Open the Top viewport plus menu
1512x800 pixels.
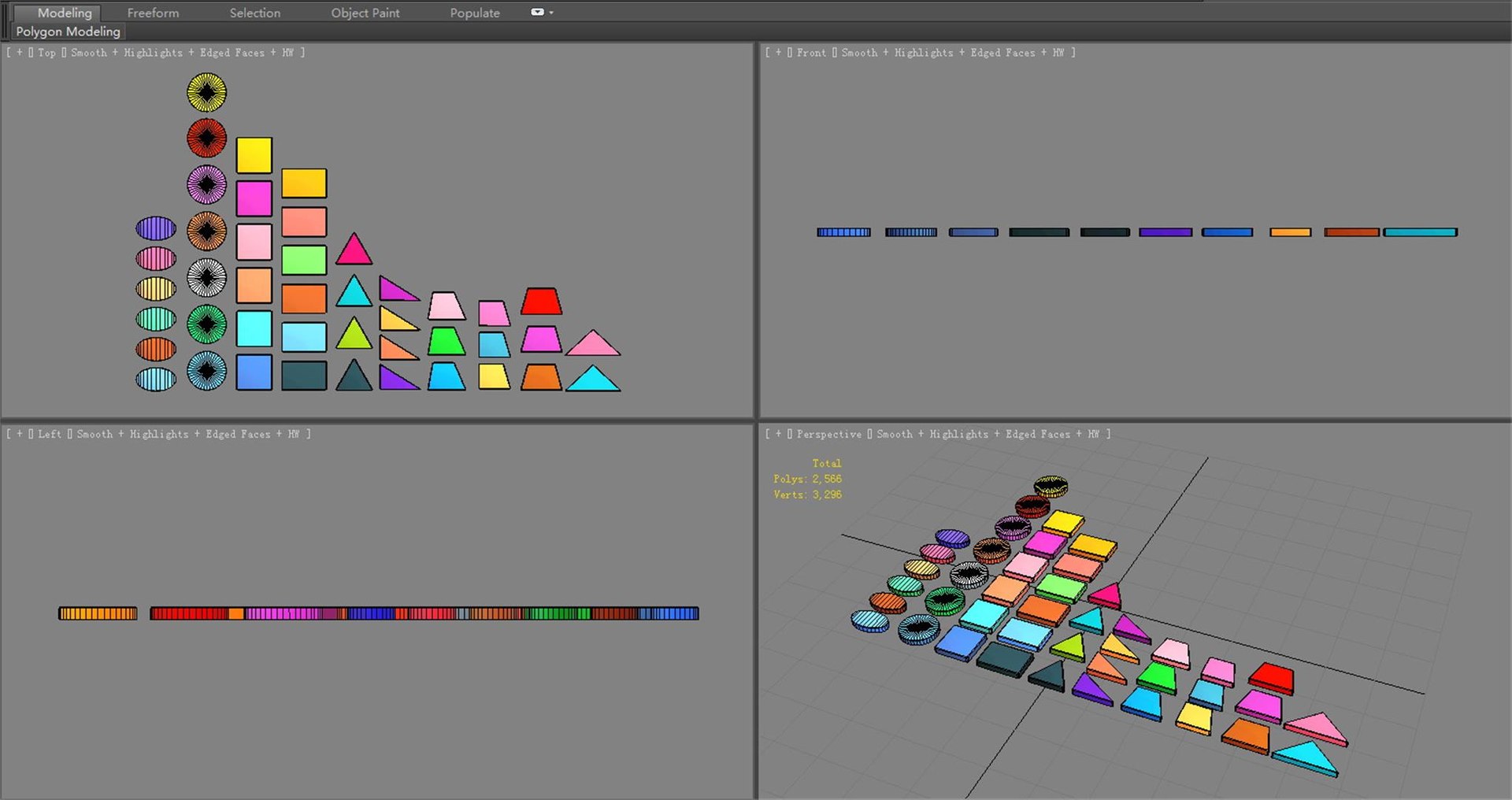click(x=20, y=53)
